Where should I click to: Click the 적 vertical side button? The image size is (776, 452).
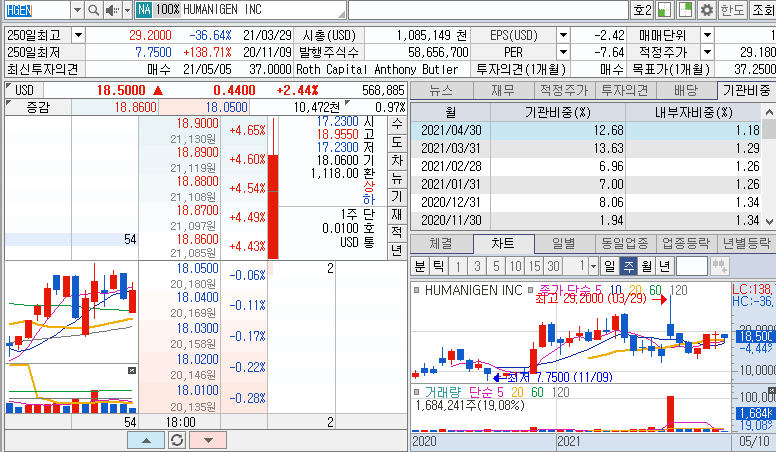(397, 232)
